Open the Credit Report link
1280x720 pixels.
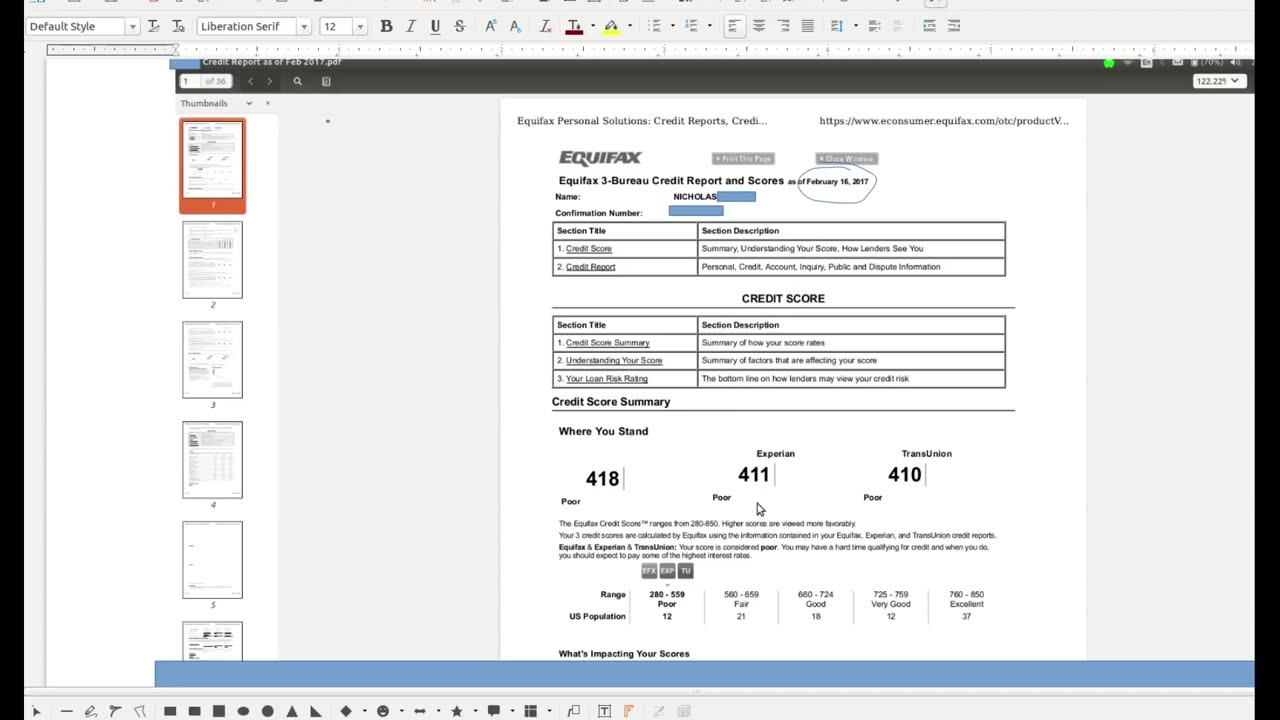pyautogui.click(x=591, y=267)
